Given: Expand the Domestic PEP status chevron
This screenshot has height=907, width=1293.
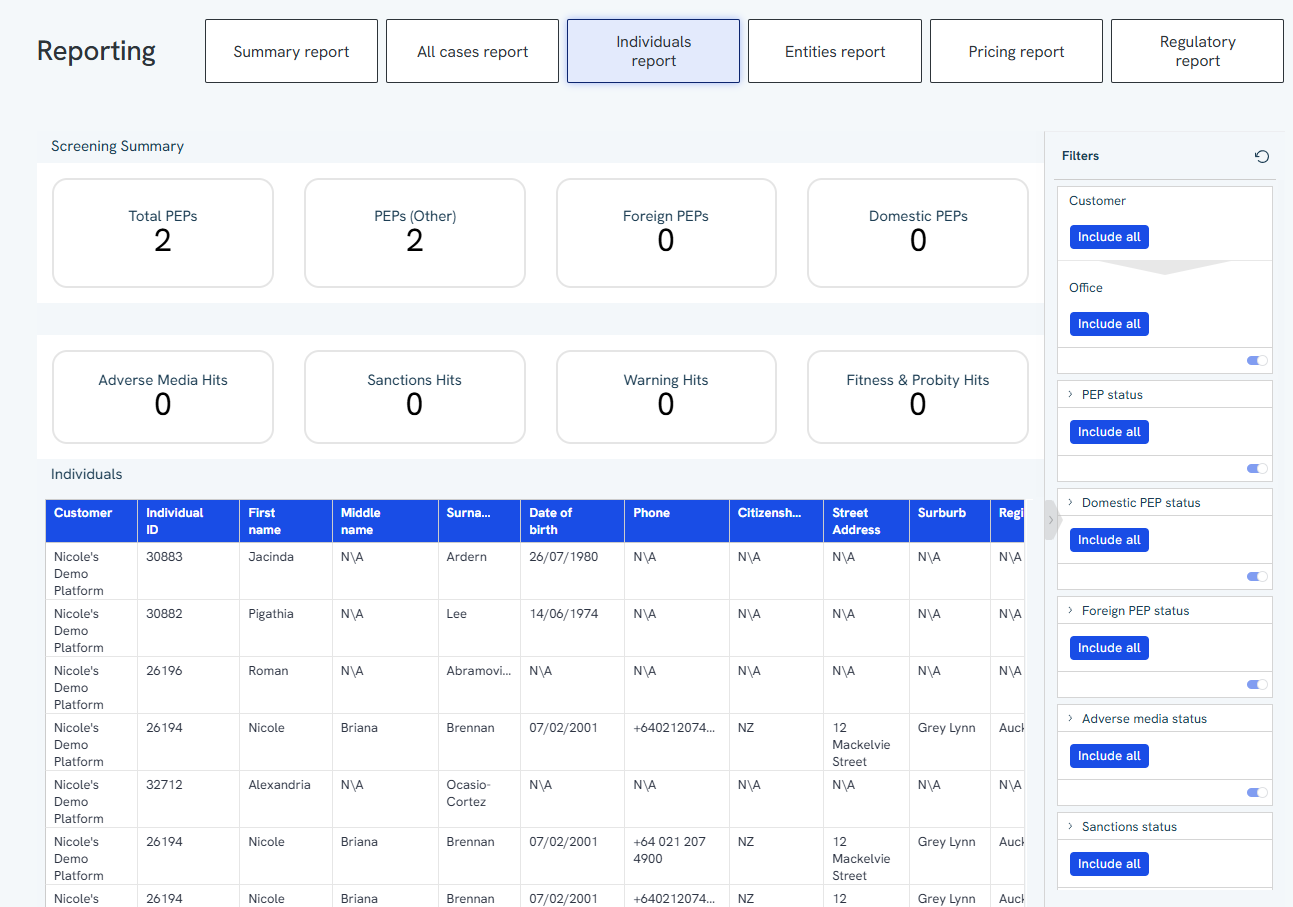Looking at the screenshot, I should 1071,503.
